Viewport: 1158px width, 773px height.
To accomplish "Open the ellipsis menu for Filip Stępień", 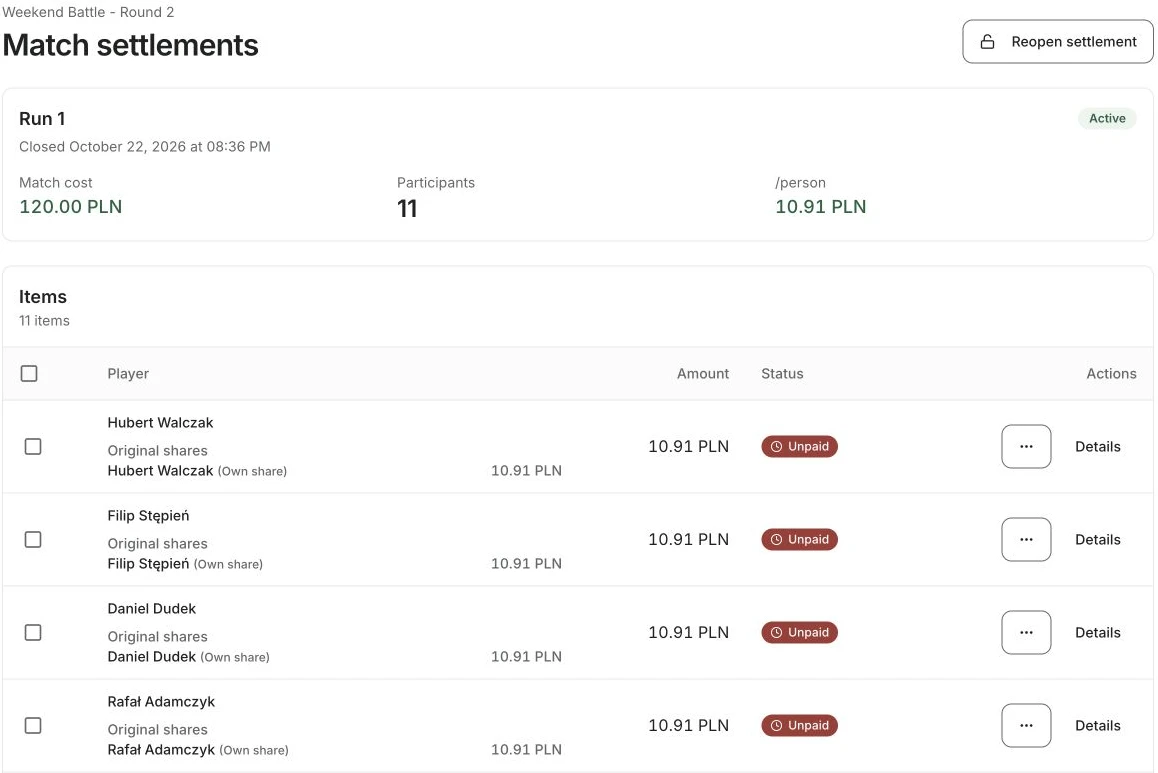I will pos(1026,540).
